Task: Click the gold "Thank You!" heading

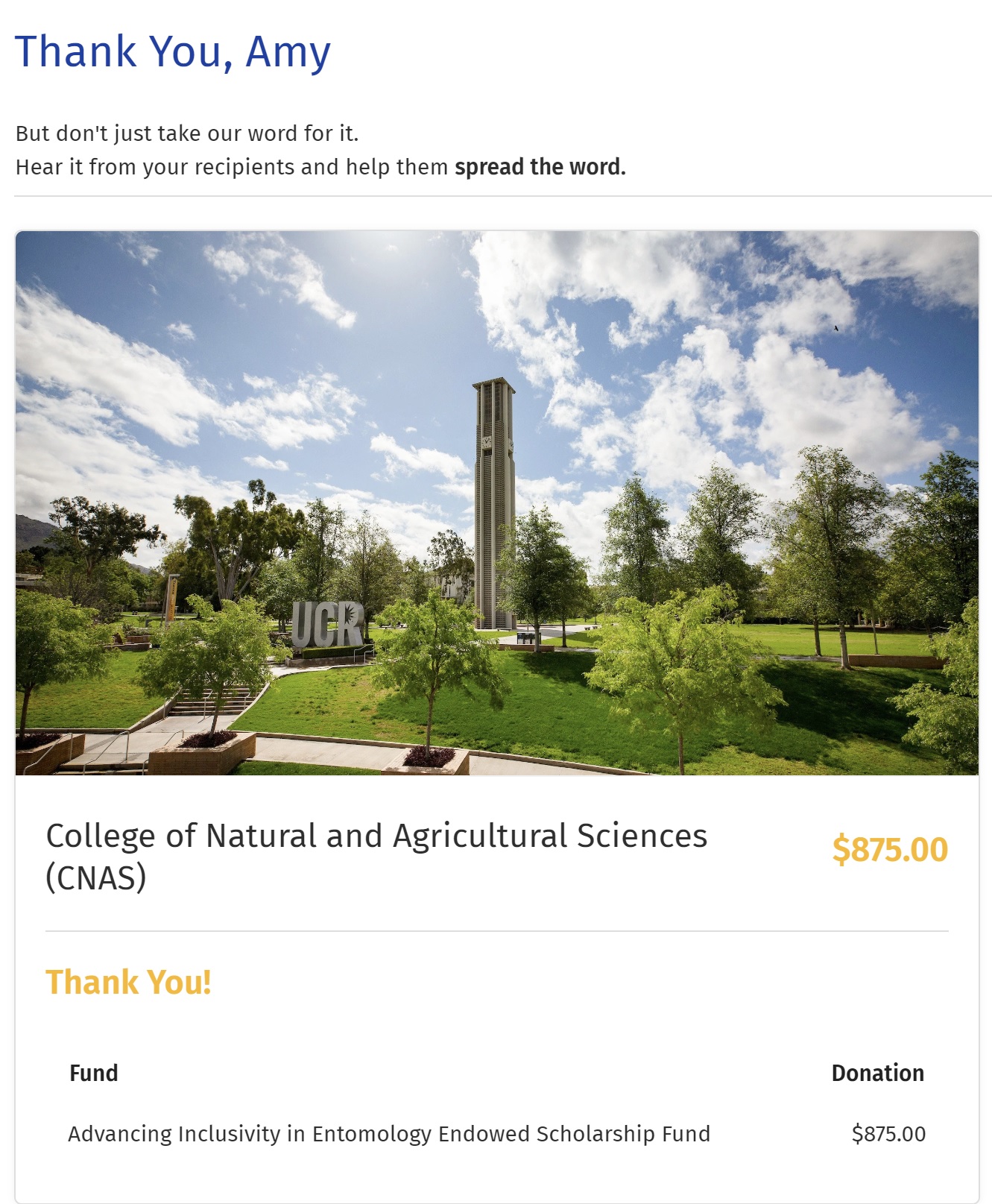Action: 129,983
